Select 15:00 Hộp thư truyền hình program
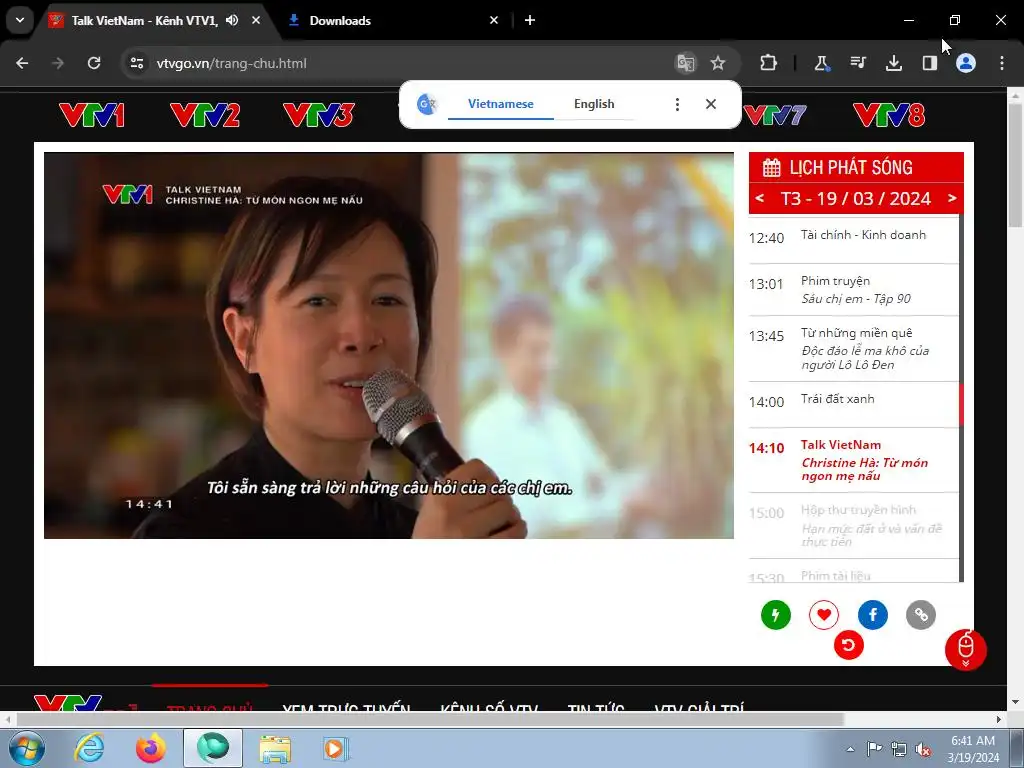The image size is (1024, 768). [853, 525]
